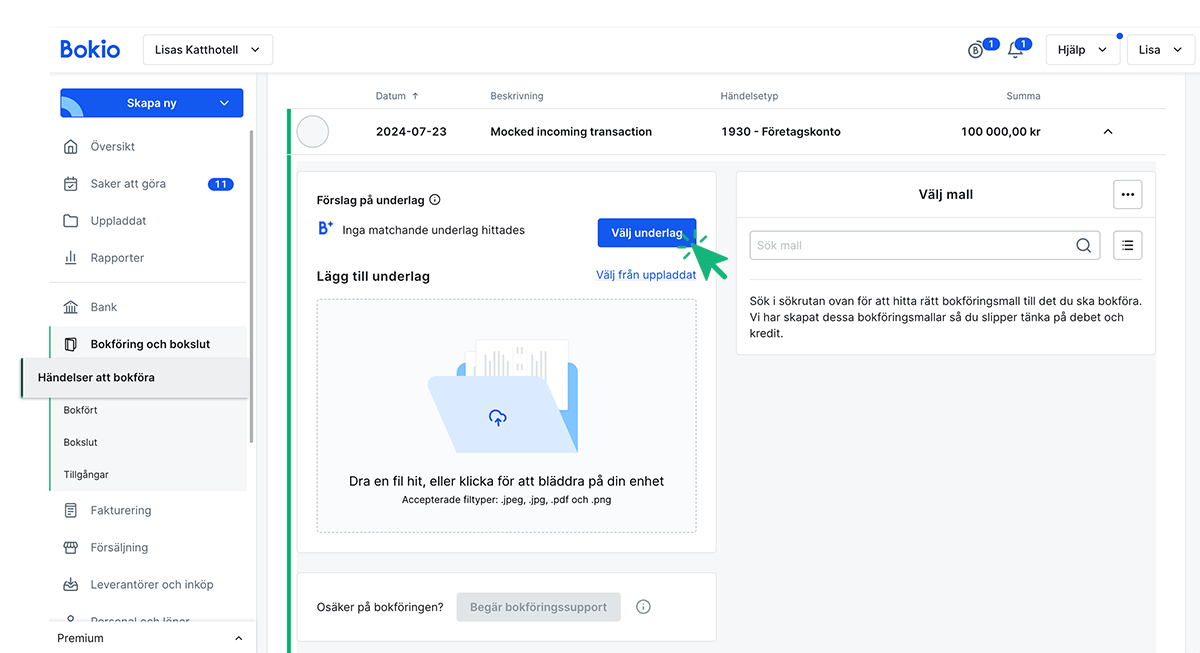This screenshot has width=1200, height=653.
Task: Open the template list view icon
Action: tap(1127, 245)
